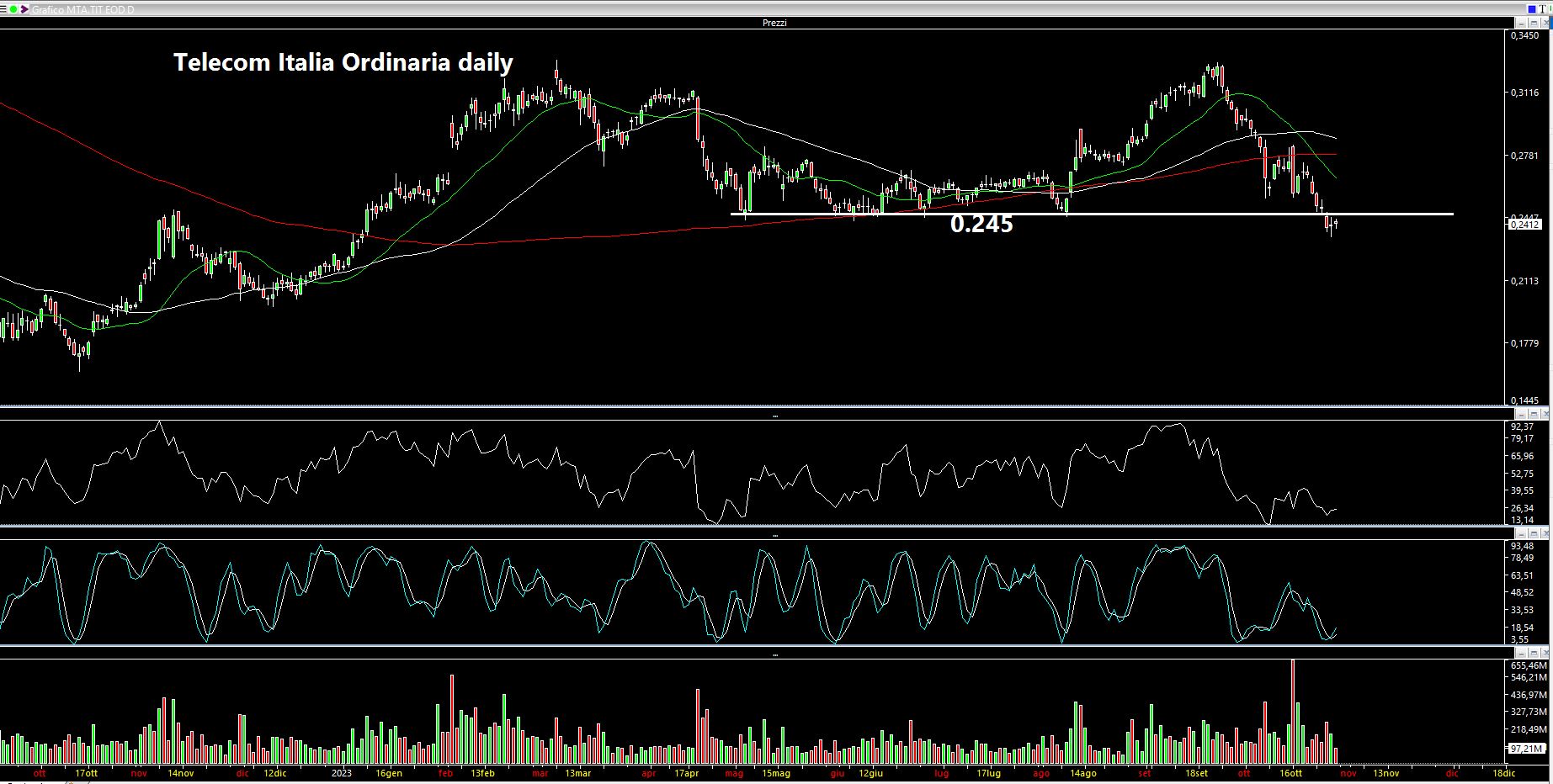Click the purple arrow icon beside the title

pyautogui.click(x=25, y=9)
